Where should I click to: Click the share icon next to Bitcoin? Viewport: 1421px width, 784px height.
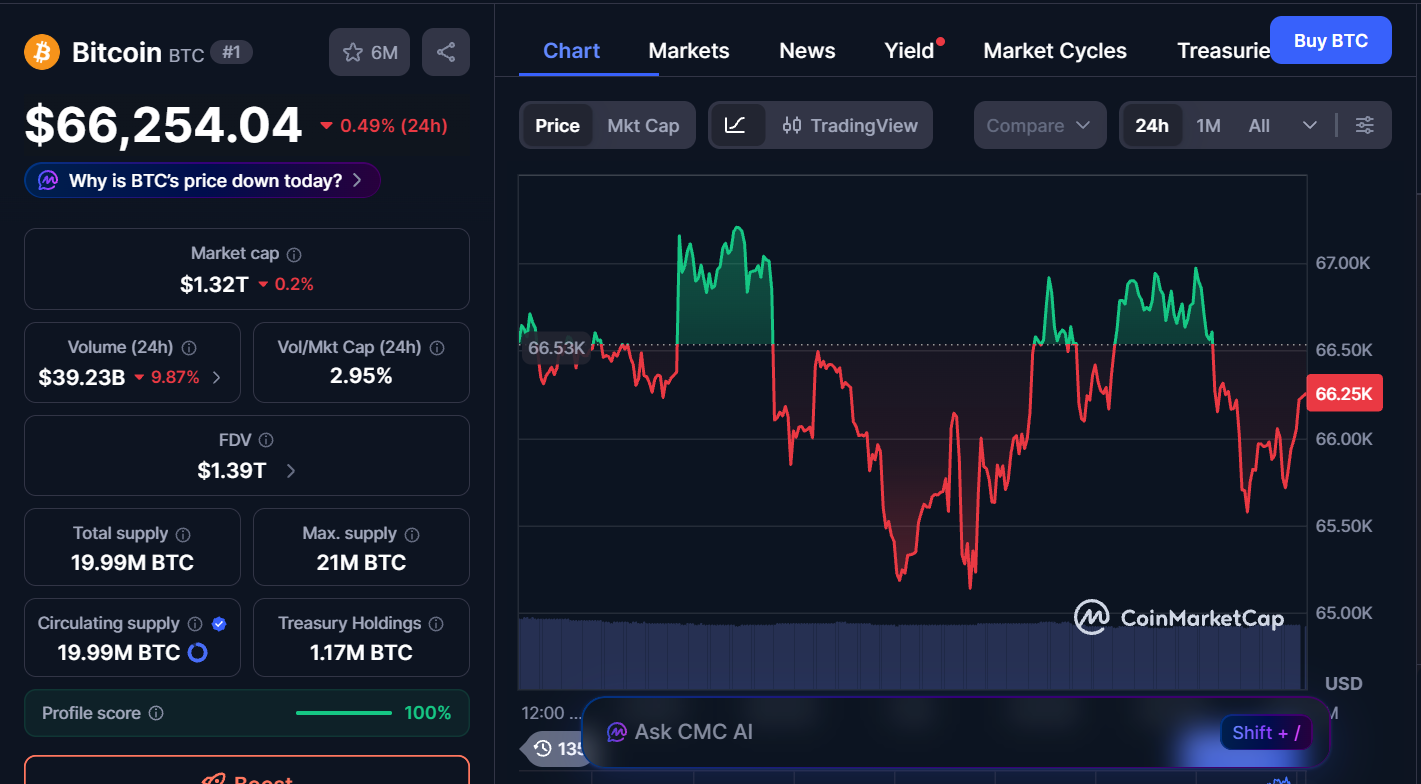click(446, 52)
